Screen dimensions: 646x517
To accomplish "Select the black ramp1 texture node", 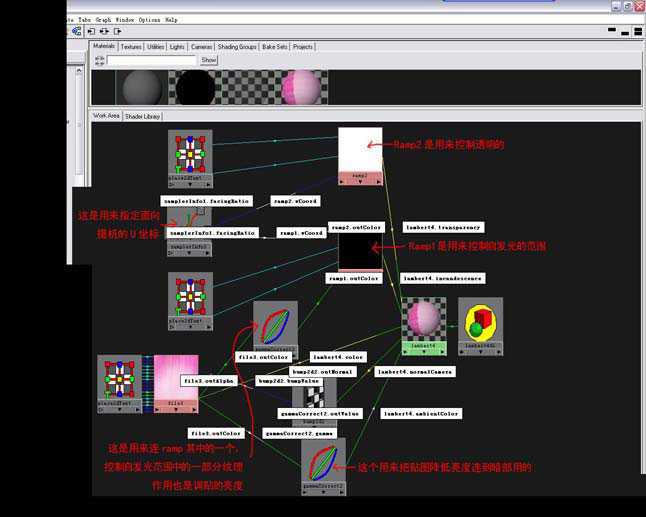I will click(x=360, y=251).
